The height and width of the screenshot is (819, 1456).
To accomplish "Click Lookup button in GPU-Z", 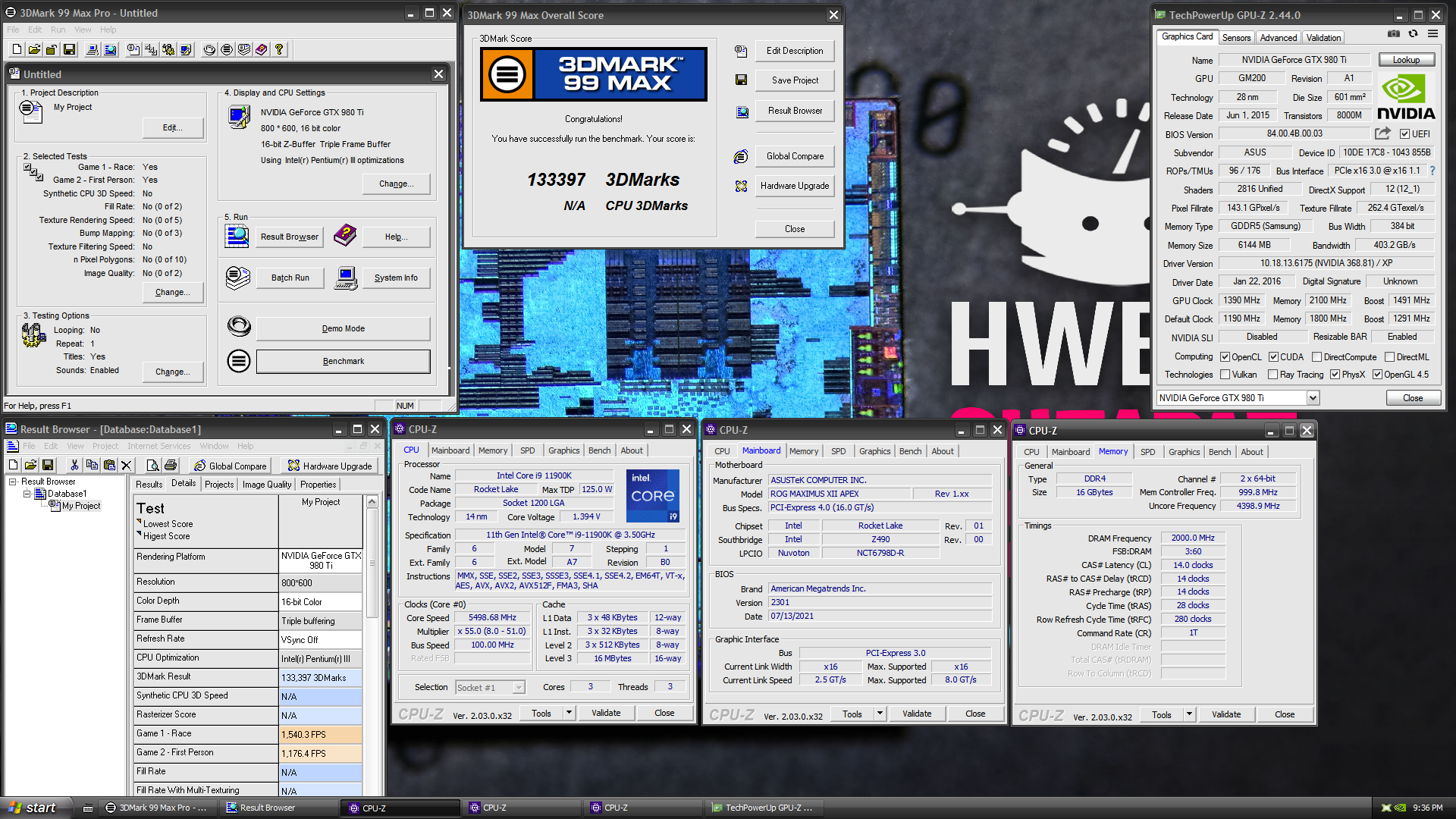I will click(1406, 60).
